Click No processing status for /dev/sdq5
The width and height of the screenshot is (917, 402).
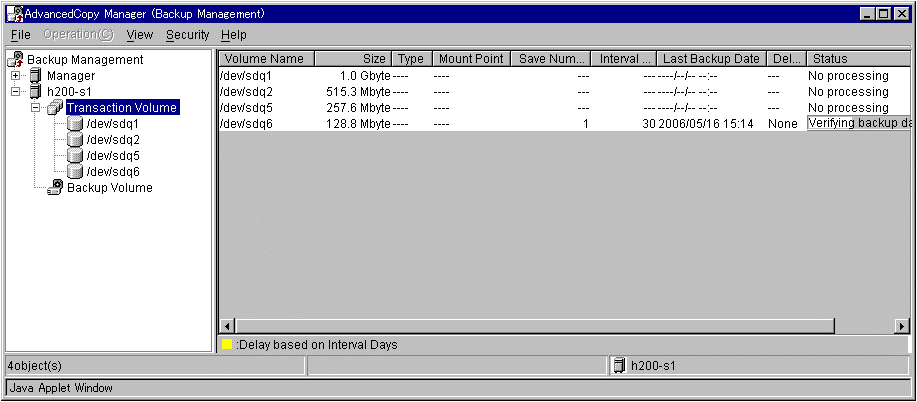848,108
